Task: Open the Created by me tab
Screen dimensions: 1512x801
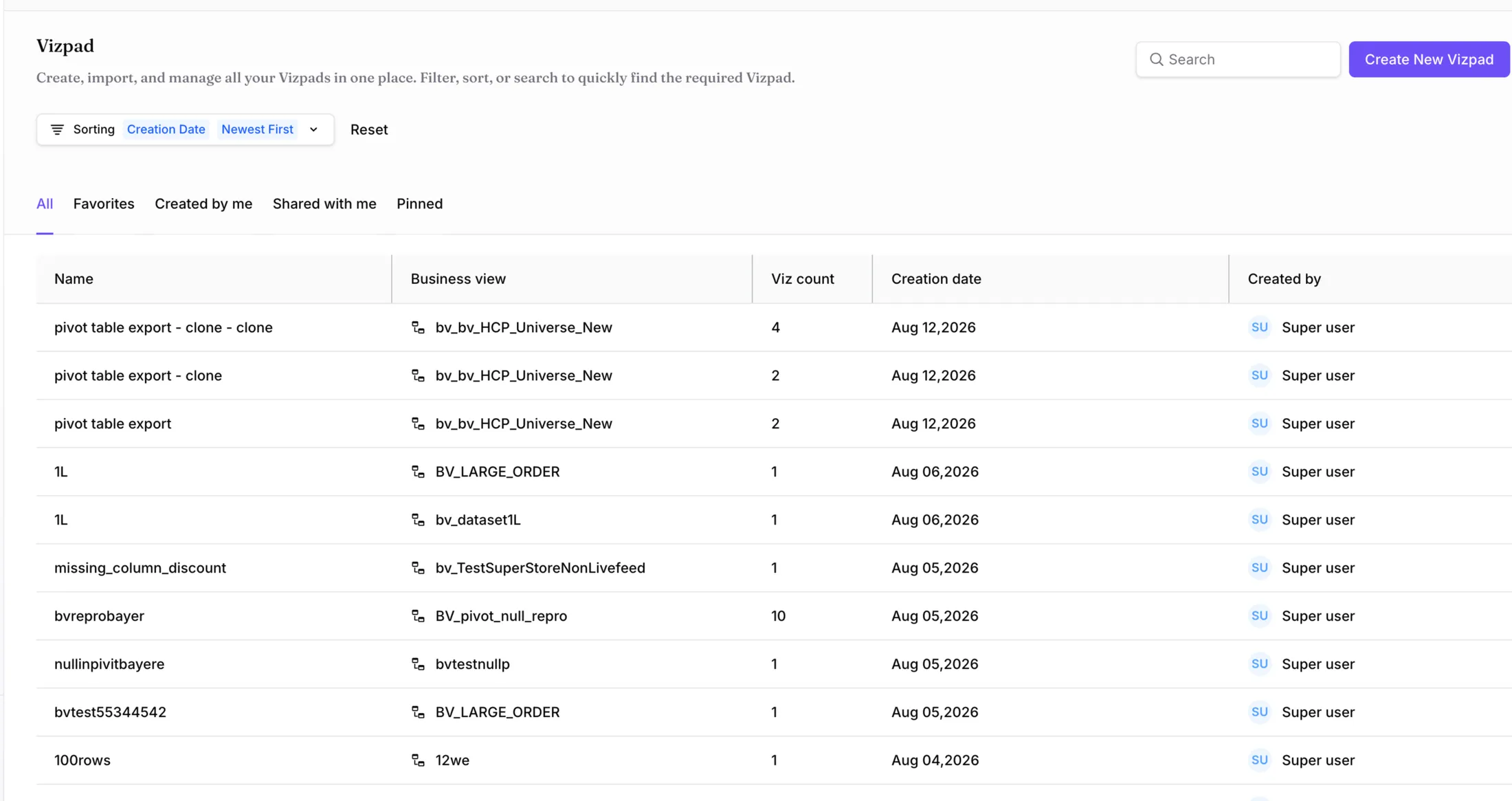Action: (203, 204)
